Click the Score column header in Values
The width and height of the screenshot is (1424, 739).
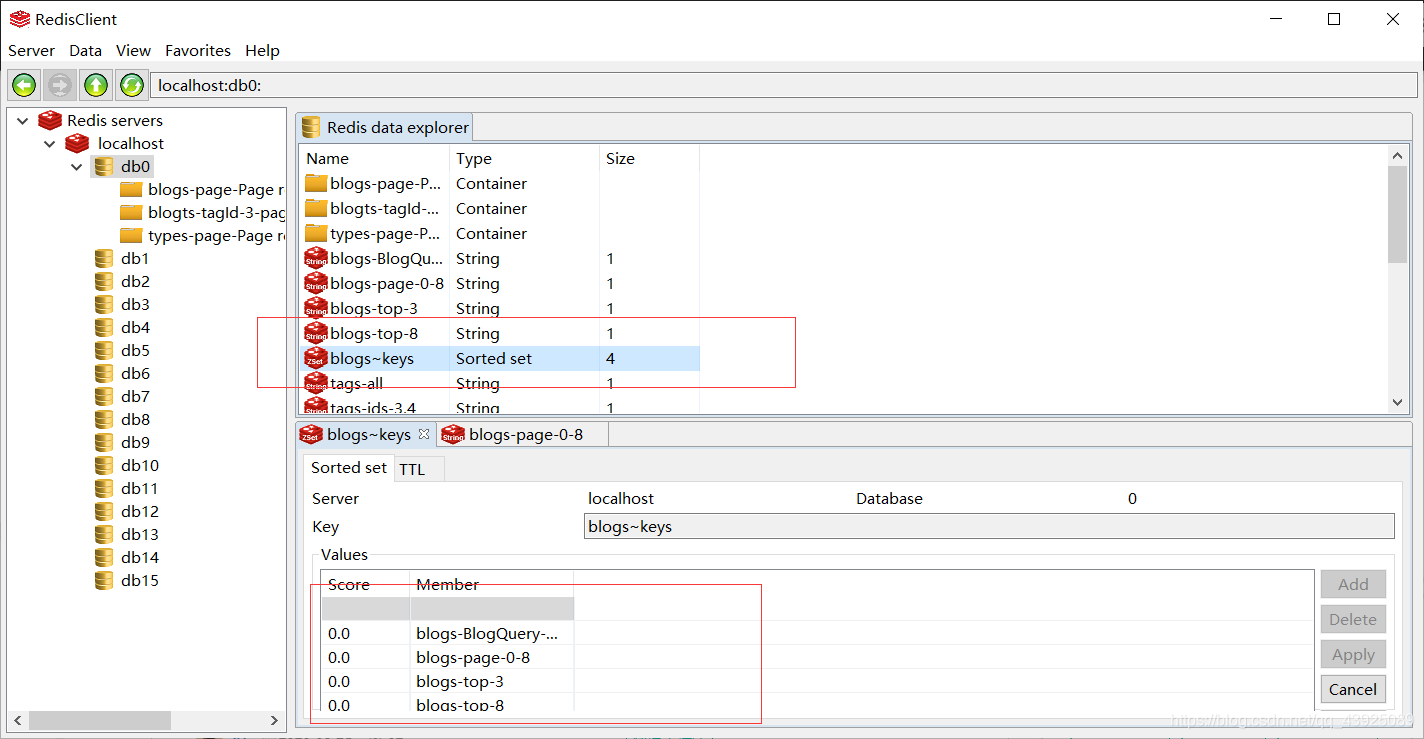click(x=365, y=585)
